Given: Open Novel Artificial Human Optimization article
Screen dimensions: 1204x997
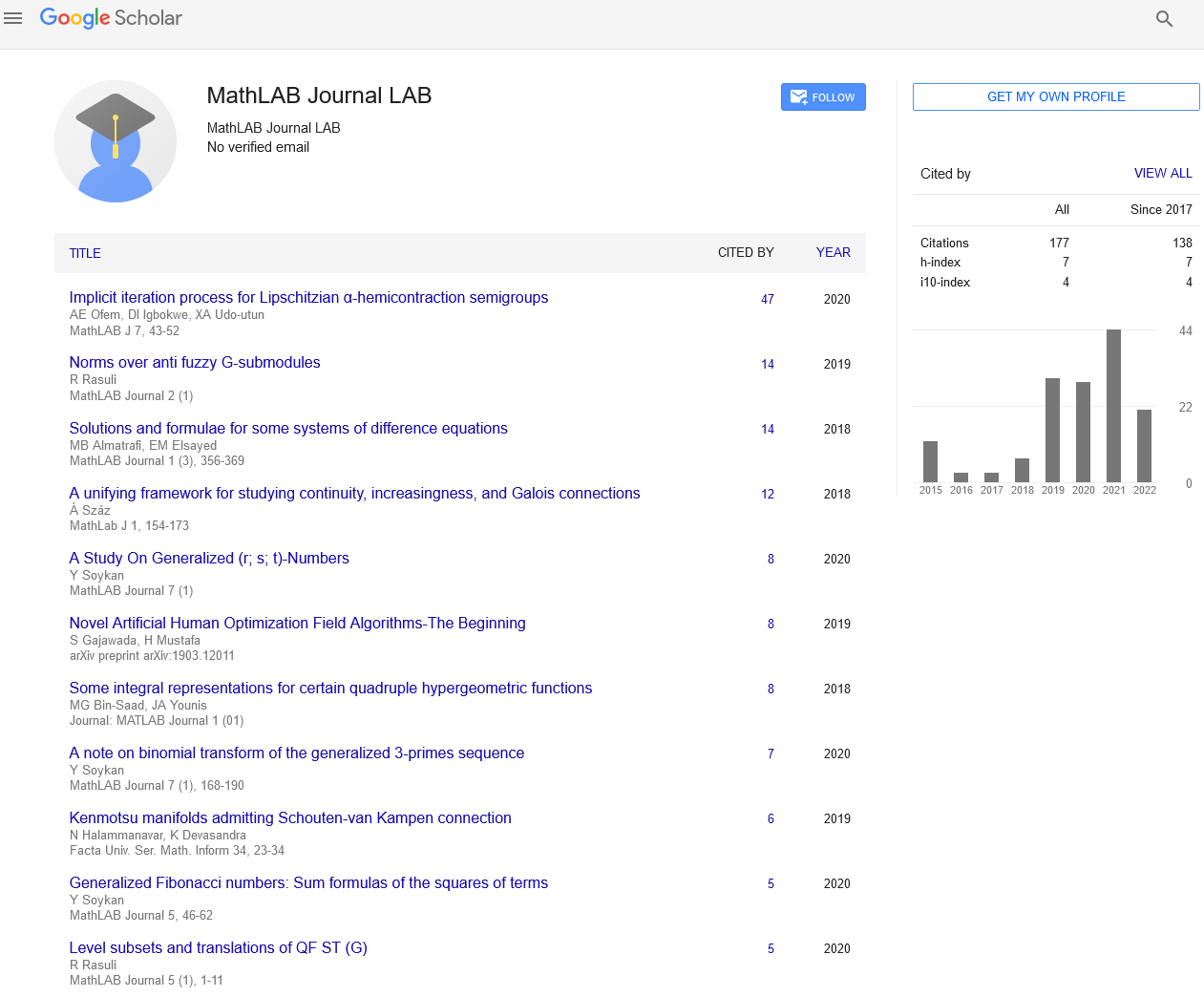Looking at the screenshot, I should click(x=297, y=623).
